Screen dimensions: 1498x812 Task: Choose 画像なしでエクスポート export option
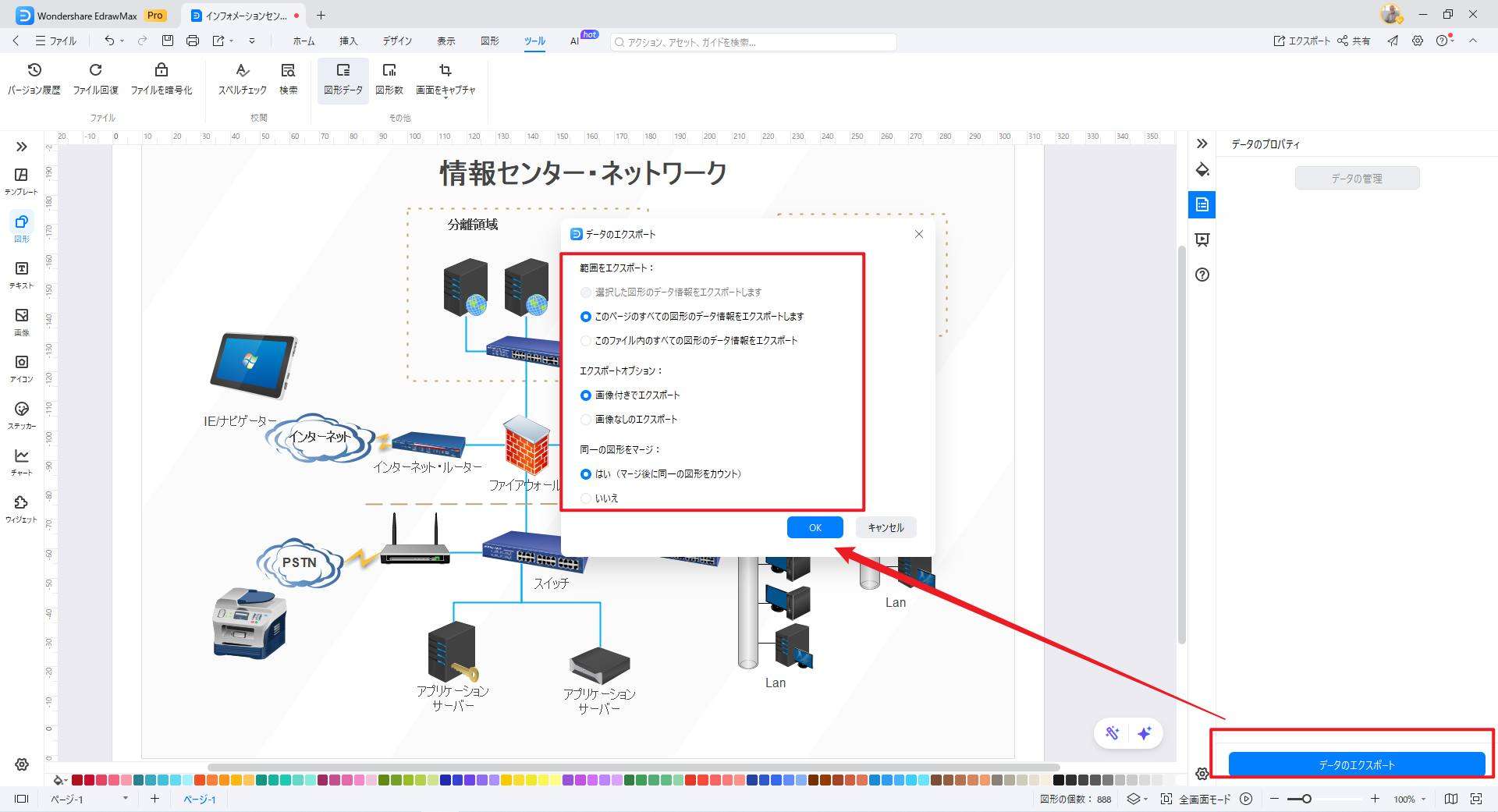(x=585, y=419)
